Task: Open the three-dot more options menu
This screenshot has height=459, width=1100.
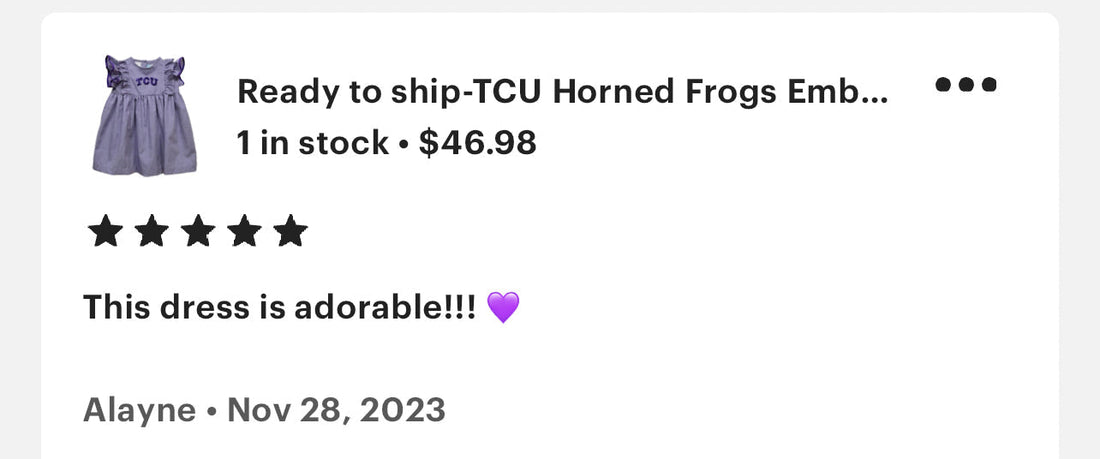Action: coord(966,85)
